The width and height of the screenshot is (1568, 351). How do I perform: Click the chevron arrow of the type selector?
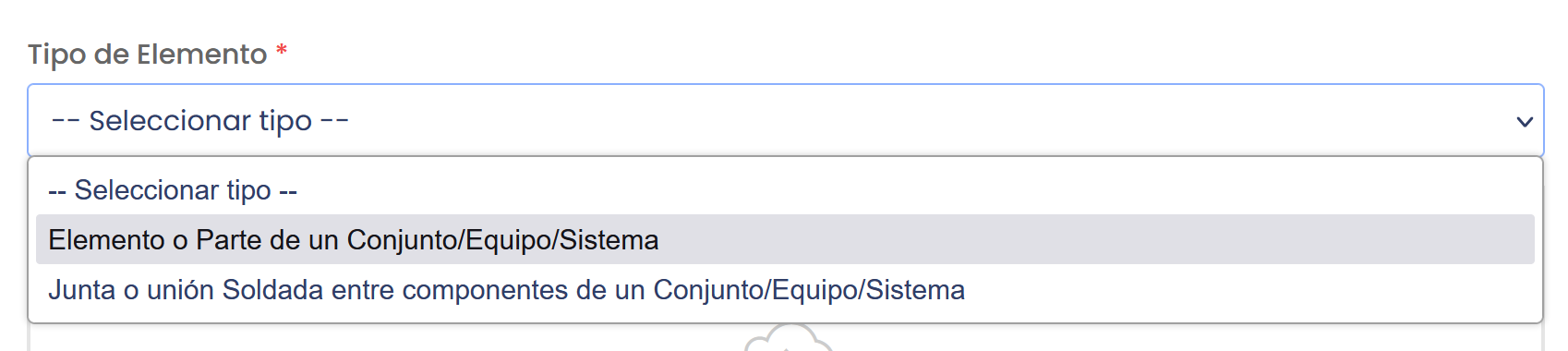[x=1525, y=121]
